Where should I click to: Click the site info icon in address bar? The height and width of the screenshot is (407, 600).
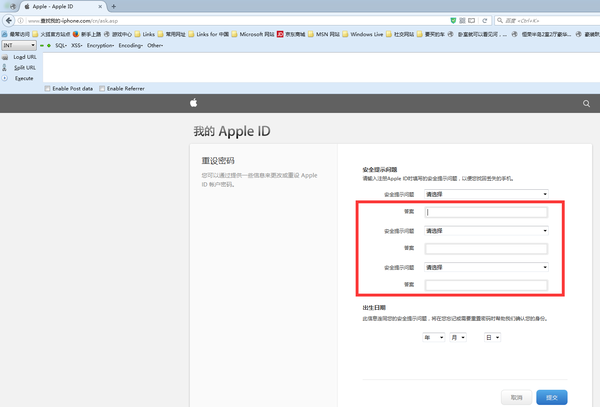coord(21,21)
